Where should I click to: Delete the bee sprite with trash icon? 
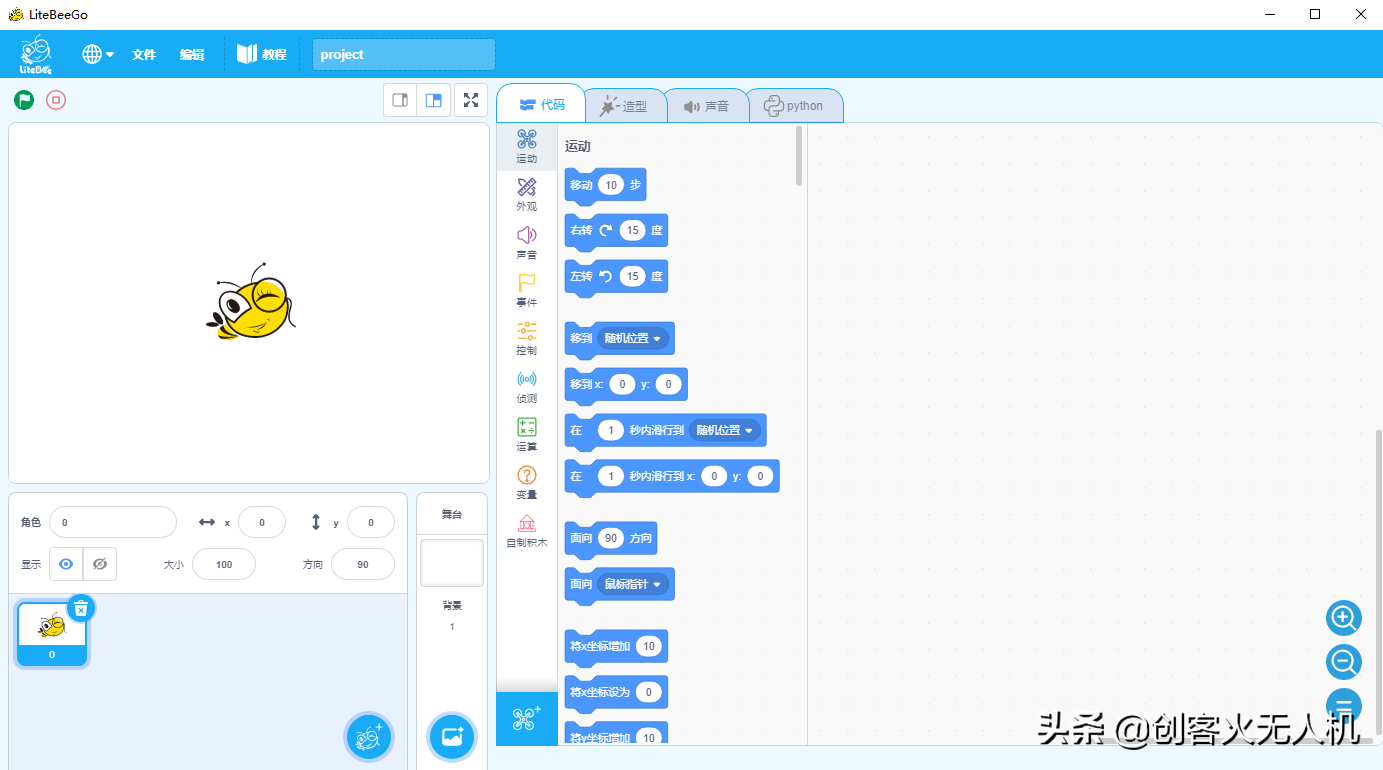pos(81,607)
